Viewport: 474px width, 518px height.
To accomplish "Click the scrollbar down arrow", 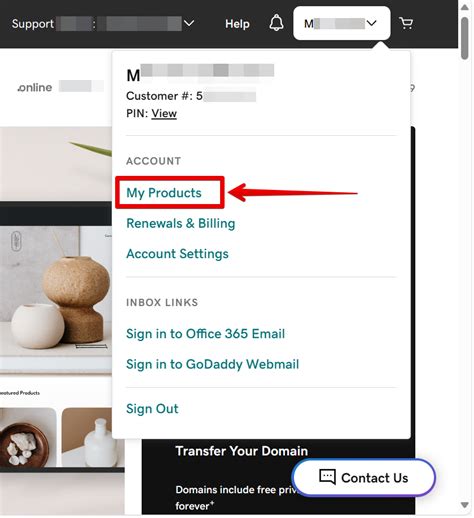I will [x=465, y=505].
